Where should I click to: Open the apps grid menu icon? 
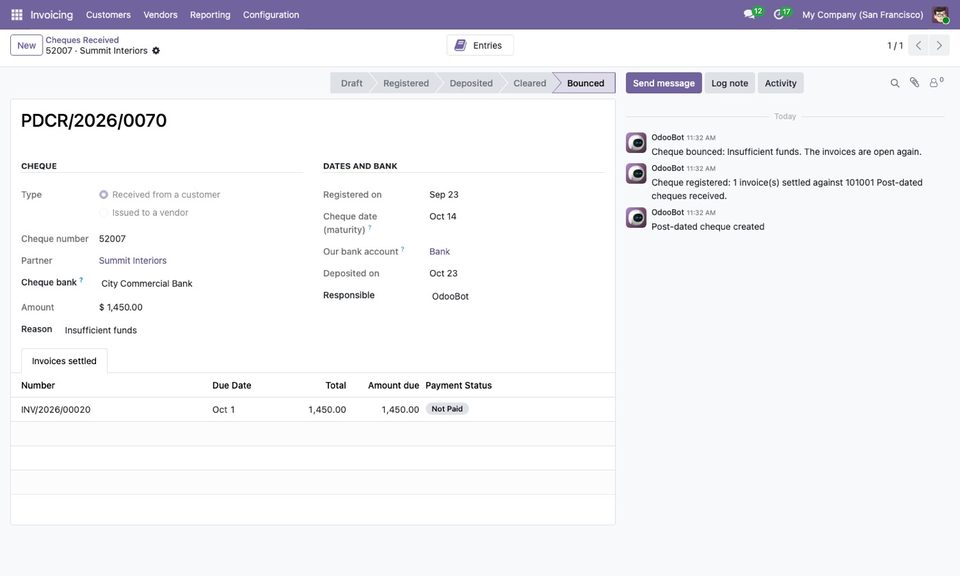[x=17, y=15]
